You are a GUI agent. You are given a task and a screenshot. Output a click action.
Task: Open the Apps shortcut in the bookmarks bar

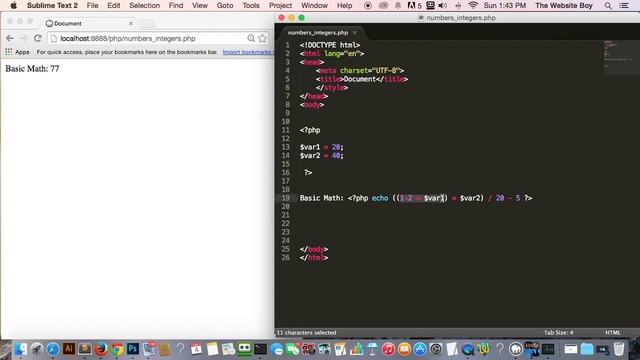[x=17, y=52]
